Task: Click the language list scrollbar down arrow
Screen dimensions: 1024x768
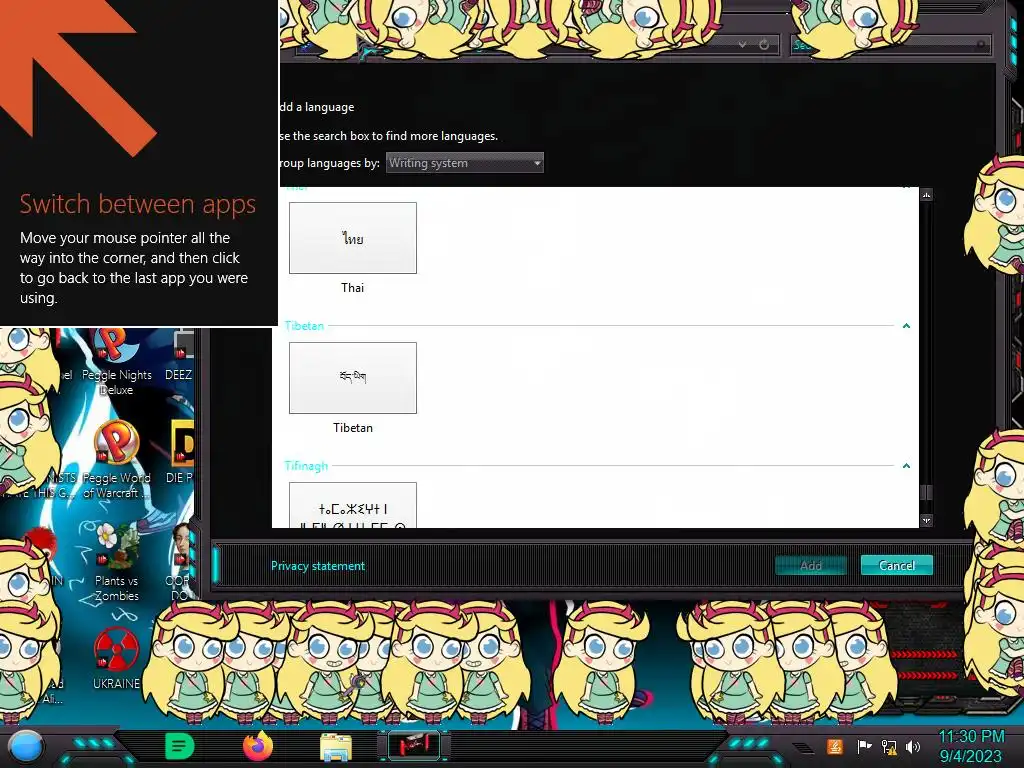Action: 926,520
